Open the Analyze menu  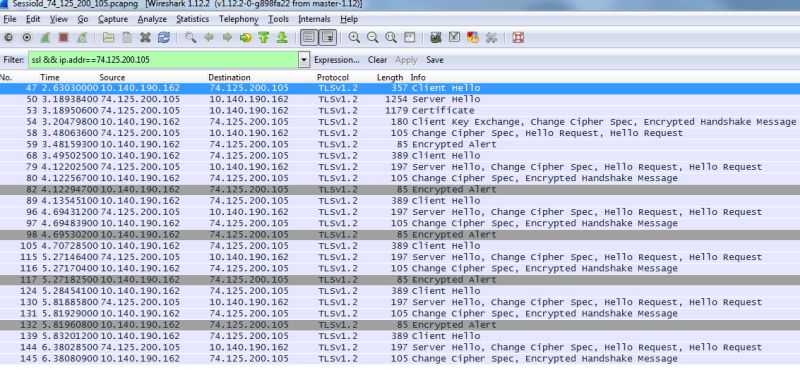pyautogui.click(x=152, y=19)
